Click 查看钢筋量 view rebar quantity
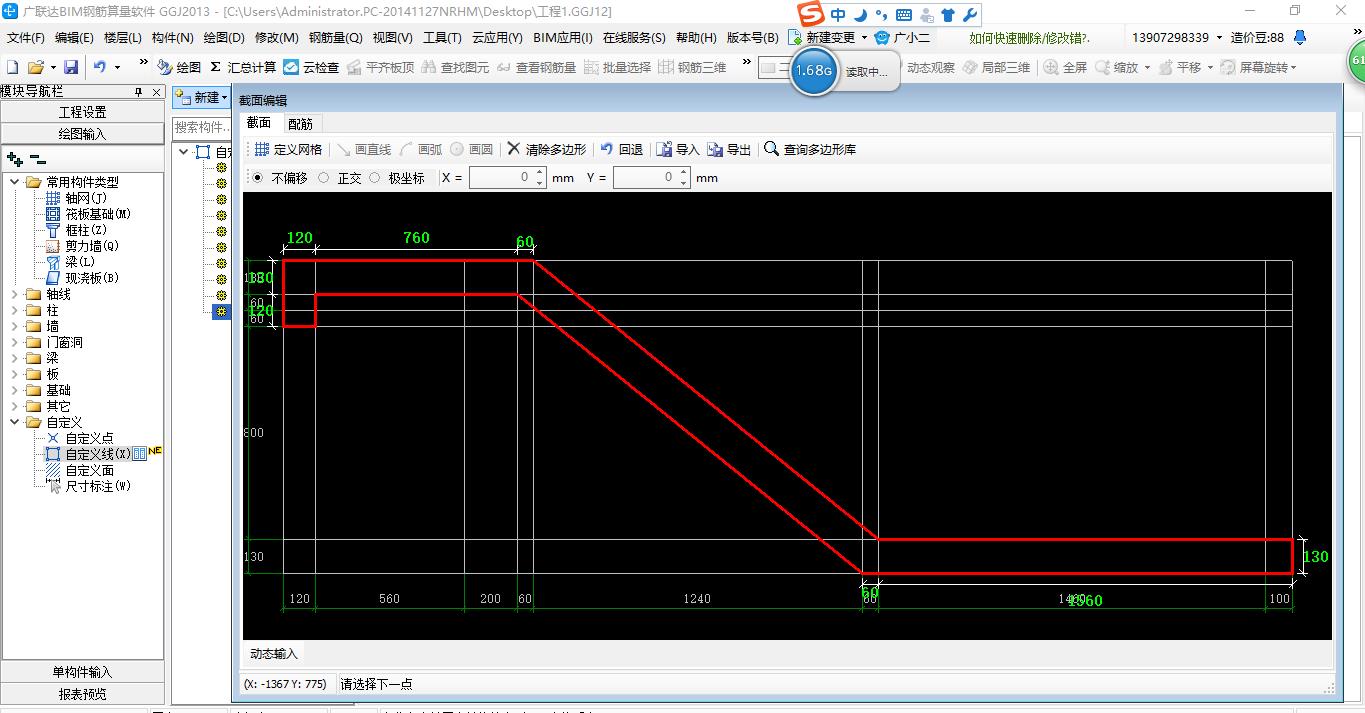1365x713 pixels. [536, 67]
